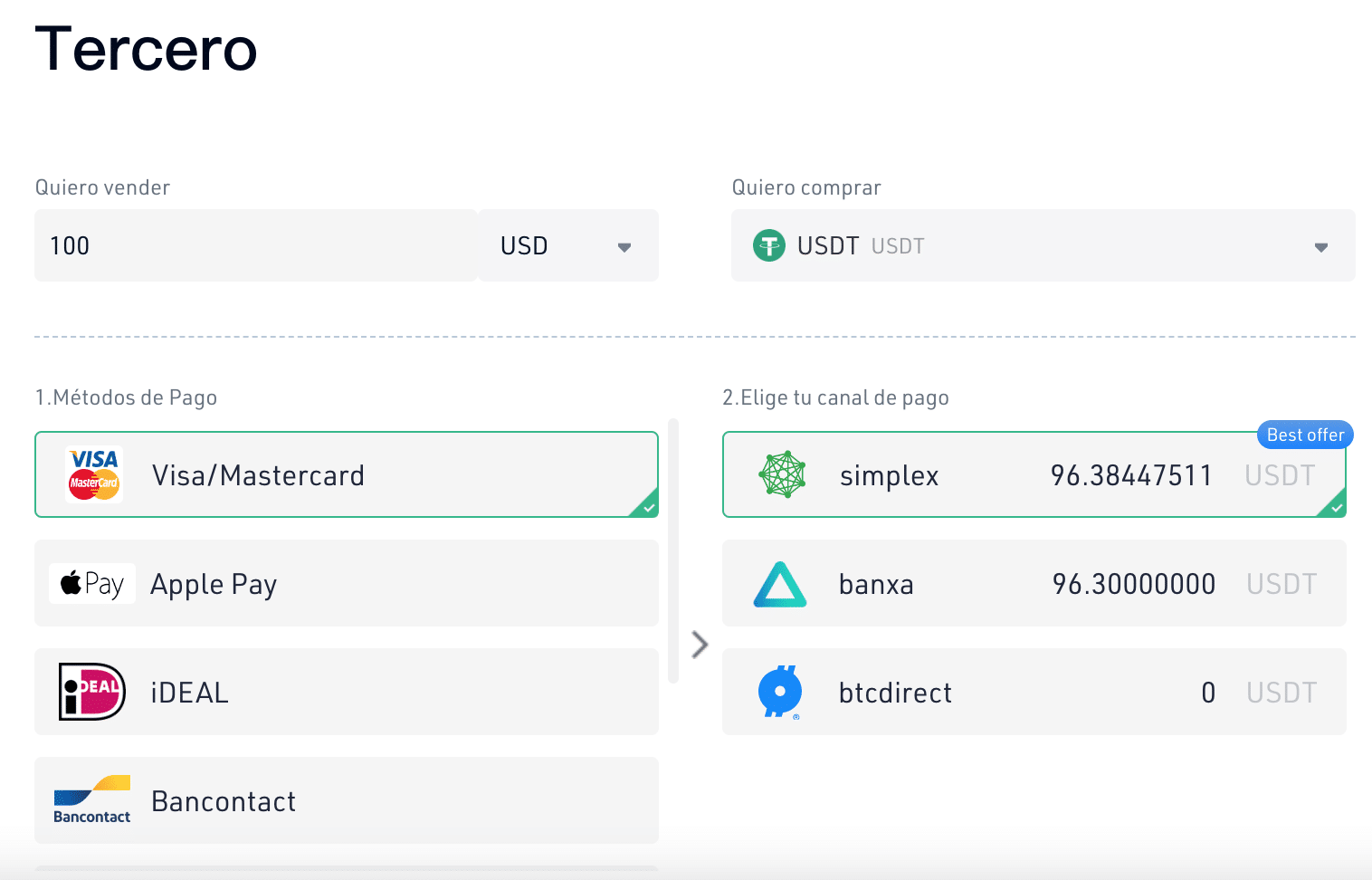Click the Visa/Mastercard logo icon

(94, 474)
